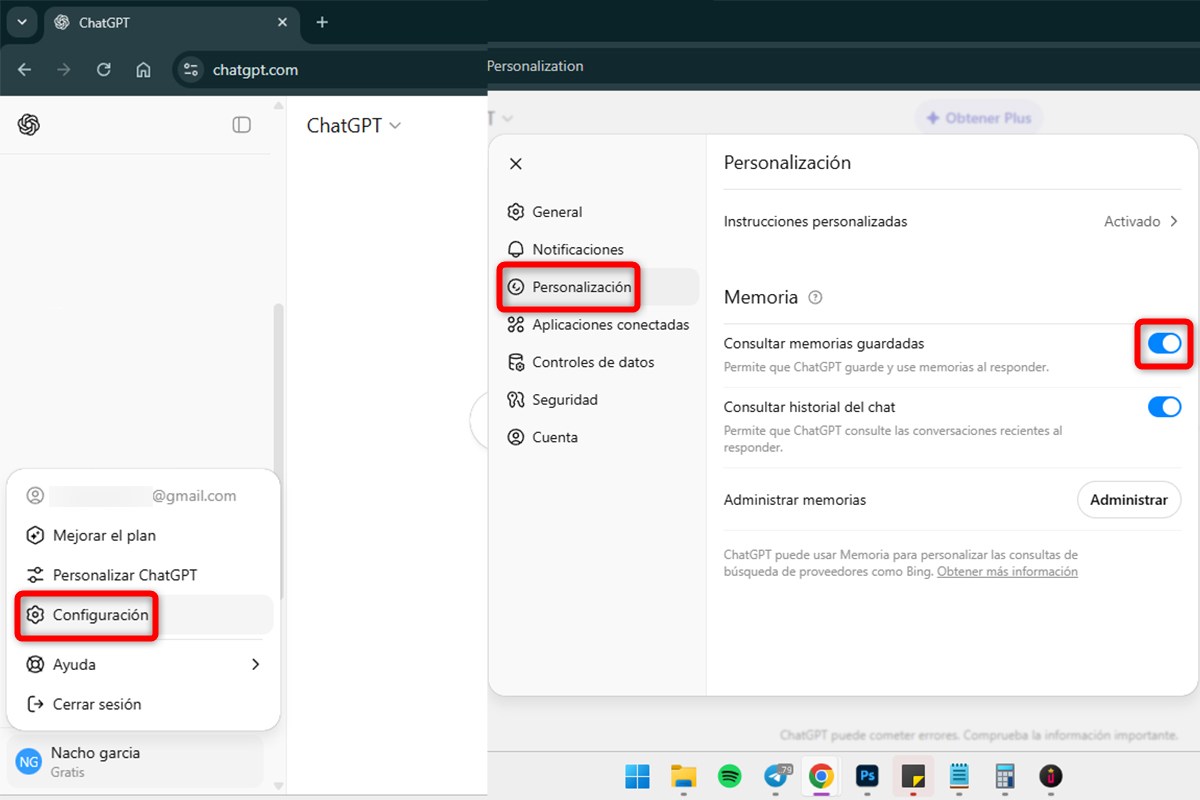Open Configuración from the account menu

143,615
